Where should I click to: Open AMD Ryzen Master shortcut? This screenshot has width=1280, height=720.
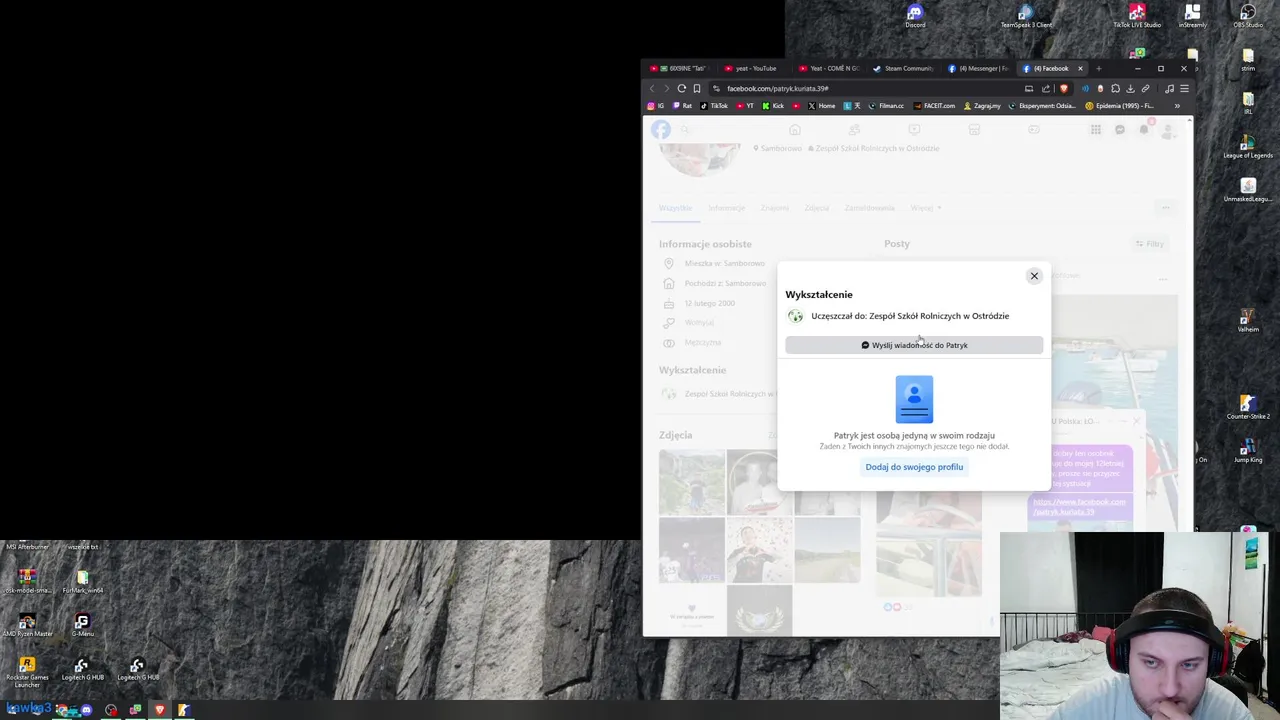pos(27,626)
